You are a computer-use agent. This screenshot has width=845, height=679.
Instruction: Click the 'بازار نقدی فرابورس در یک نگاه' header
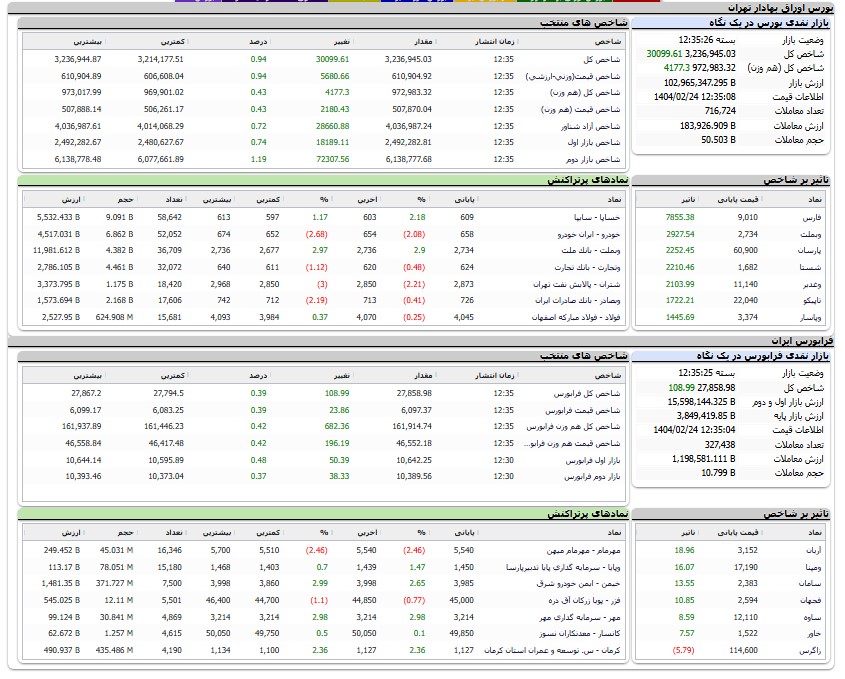763,356
